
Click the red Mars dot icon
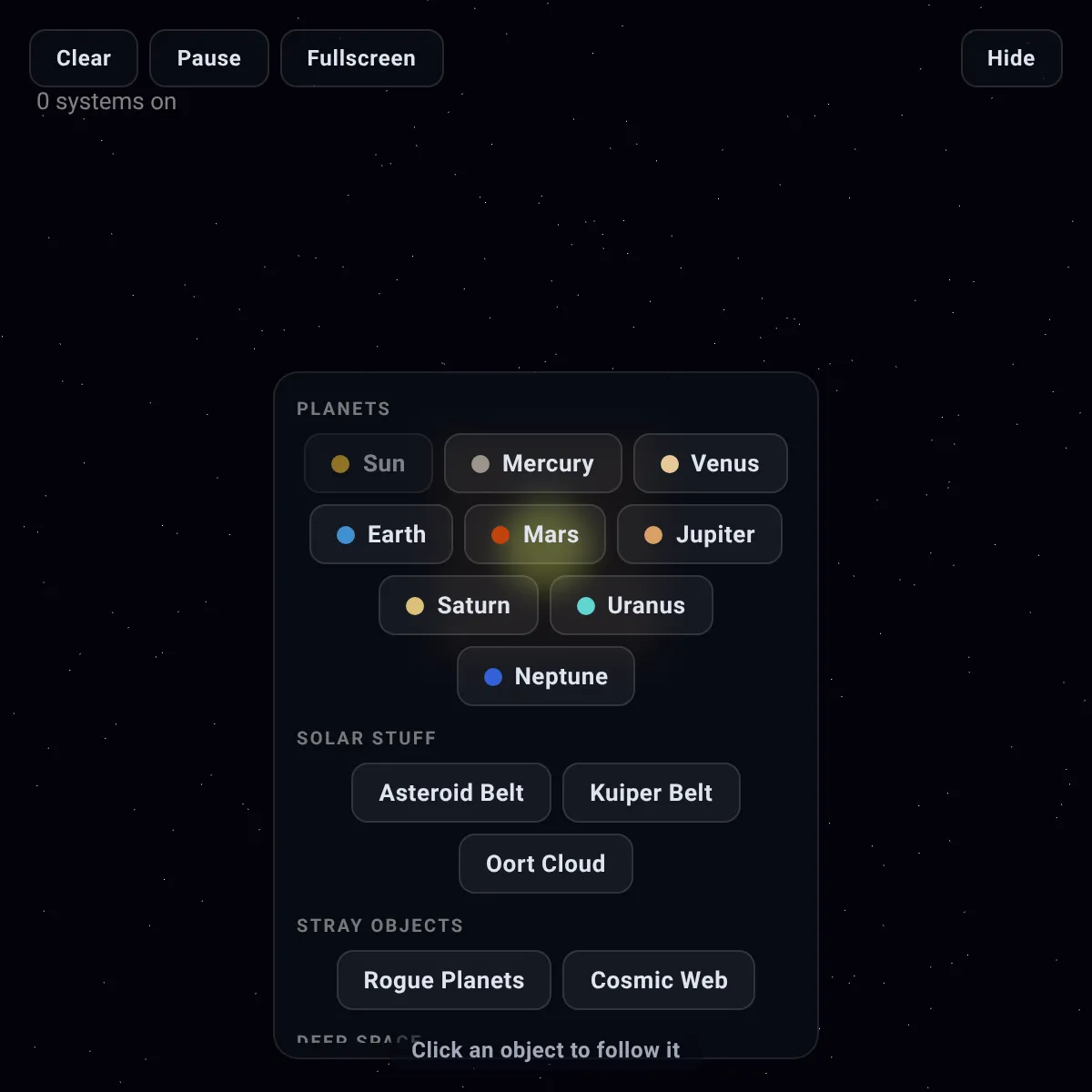tap(500, 535)
